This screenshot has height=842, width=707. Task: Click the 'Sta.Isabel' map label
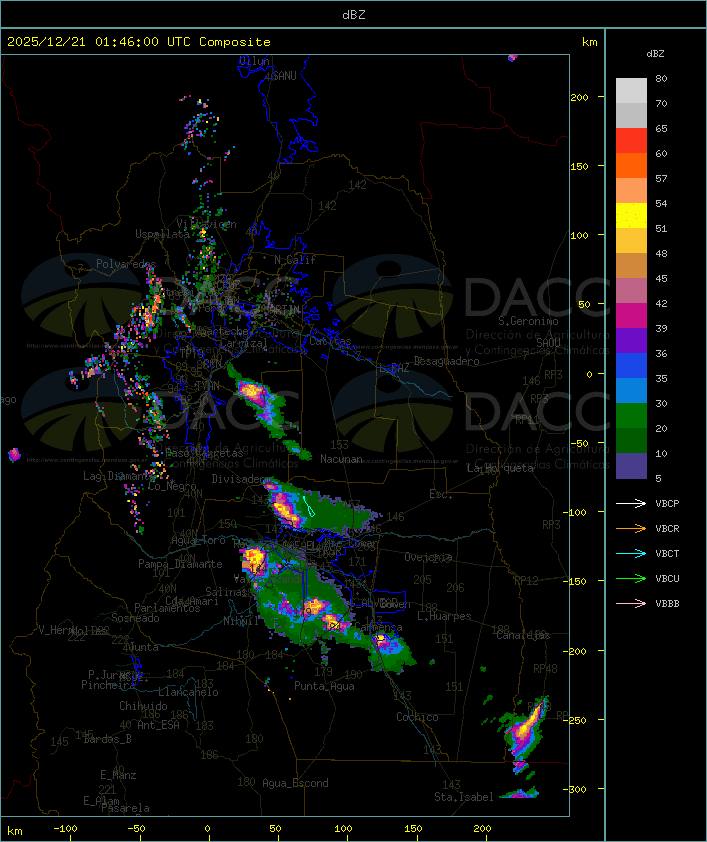pos(463,797)
